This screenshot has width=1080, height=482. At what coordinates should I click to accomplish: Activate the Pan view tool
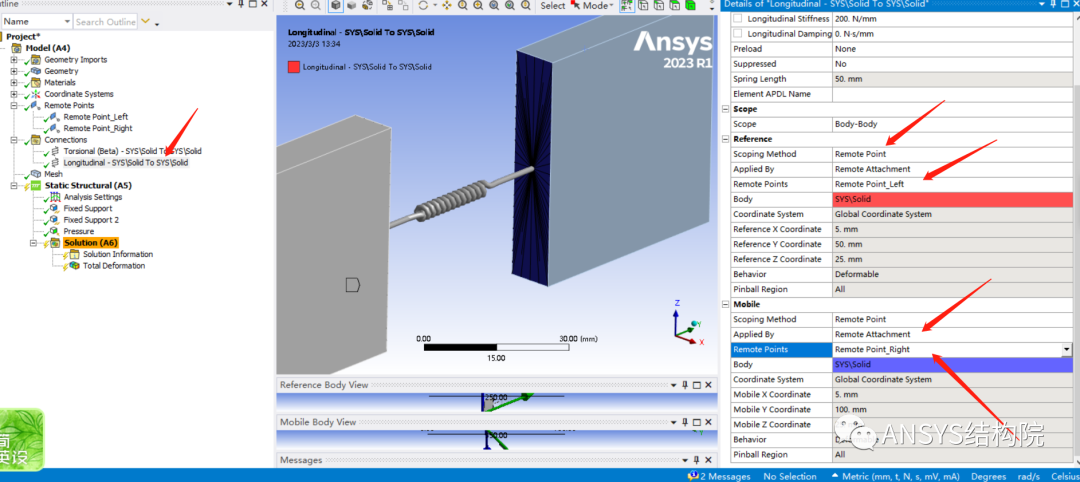pos(446,6)
